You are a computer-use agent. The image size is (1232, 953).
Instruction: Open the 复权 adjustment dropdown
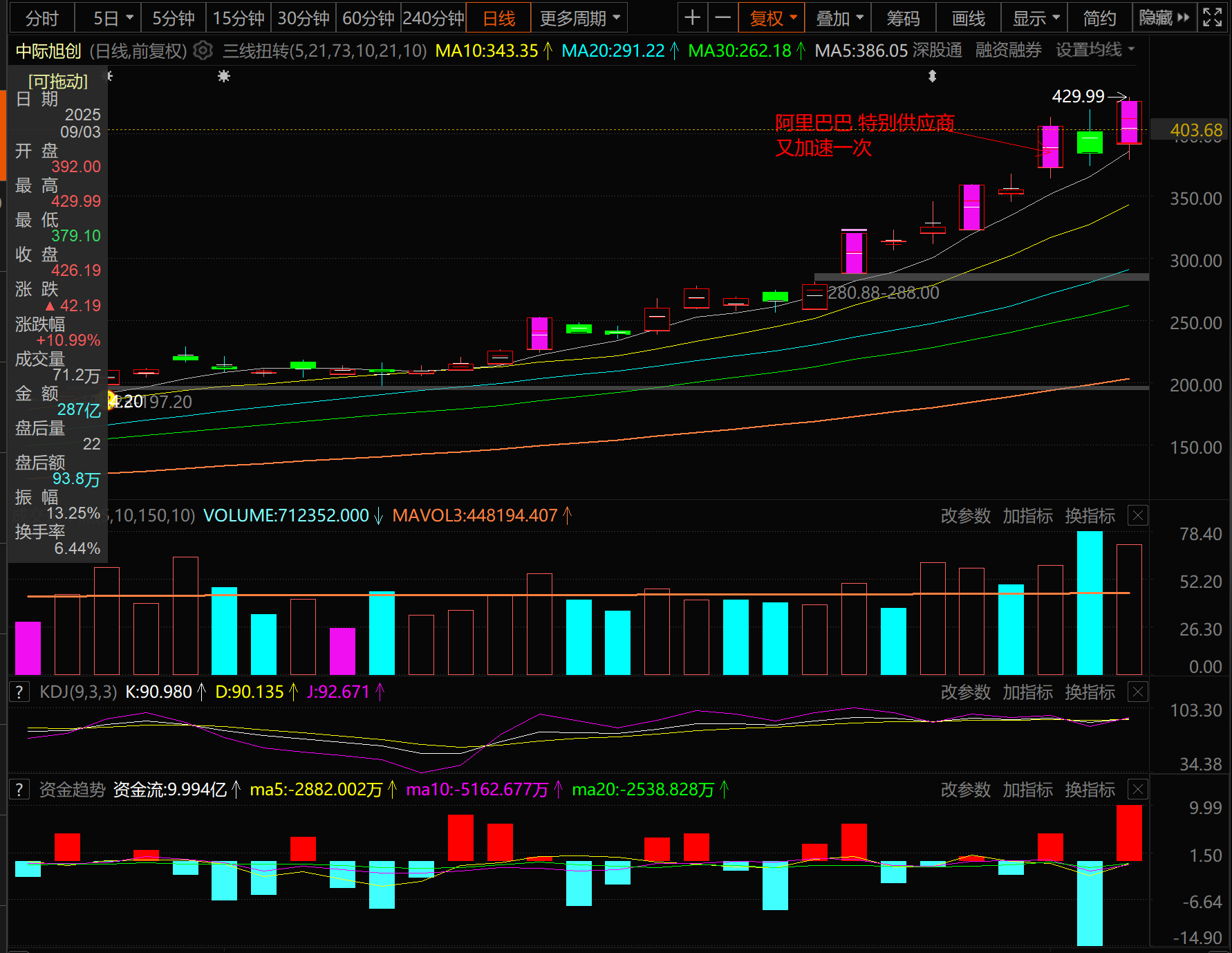pyautogui.click(x=773, y=18)
